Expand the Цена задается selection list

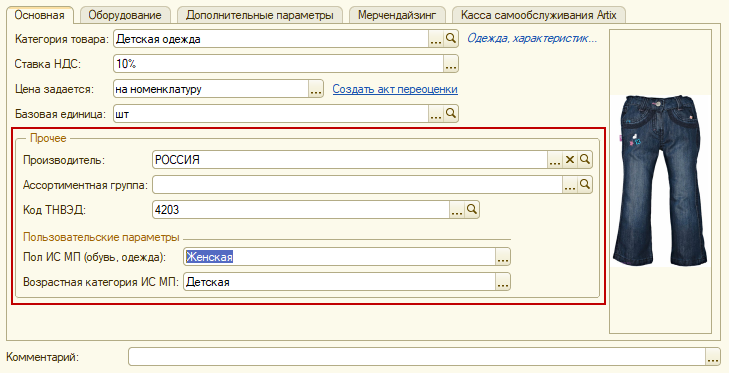(x=316, y=89)
